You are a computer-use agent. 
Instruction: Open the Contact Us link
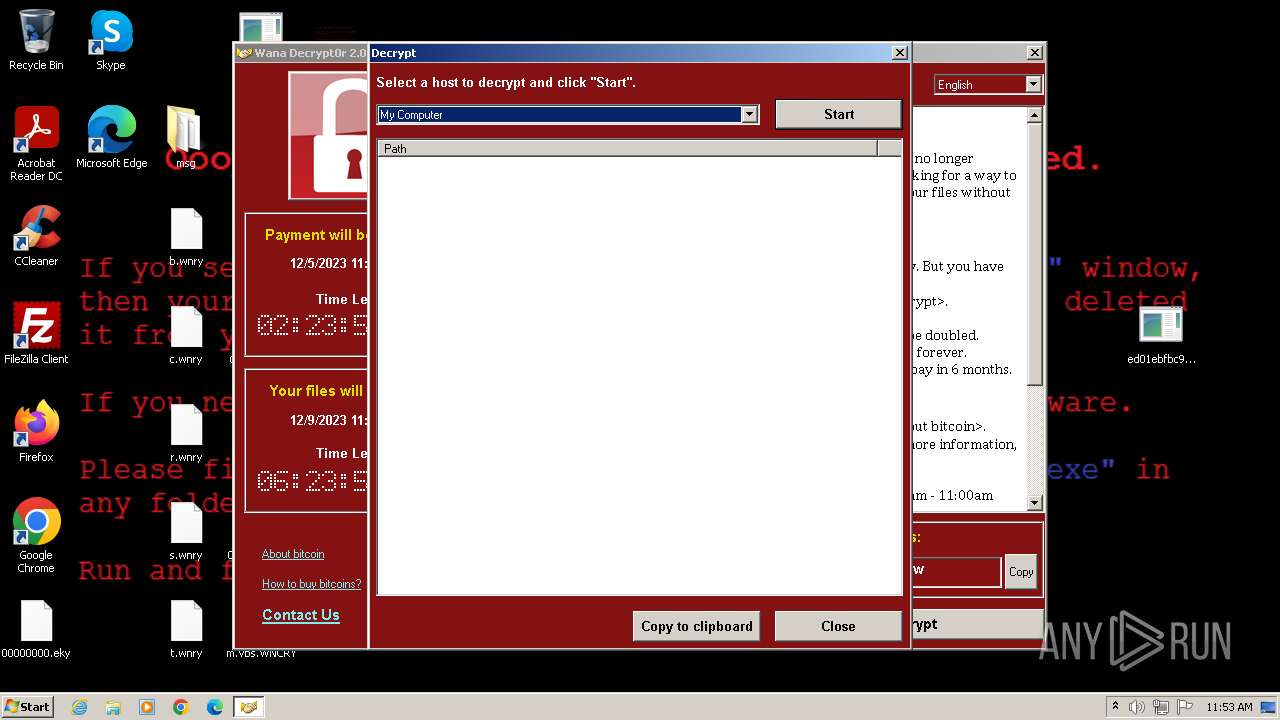coord(301,615)
